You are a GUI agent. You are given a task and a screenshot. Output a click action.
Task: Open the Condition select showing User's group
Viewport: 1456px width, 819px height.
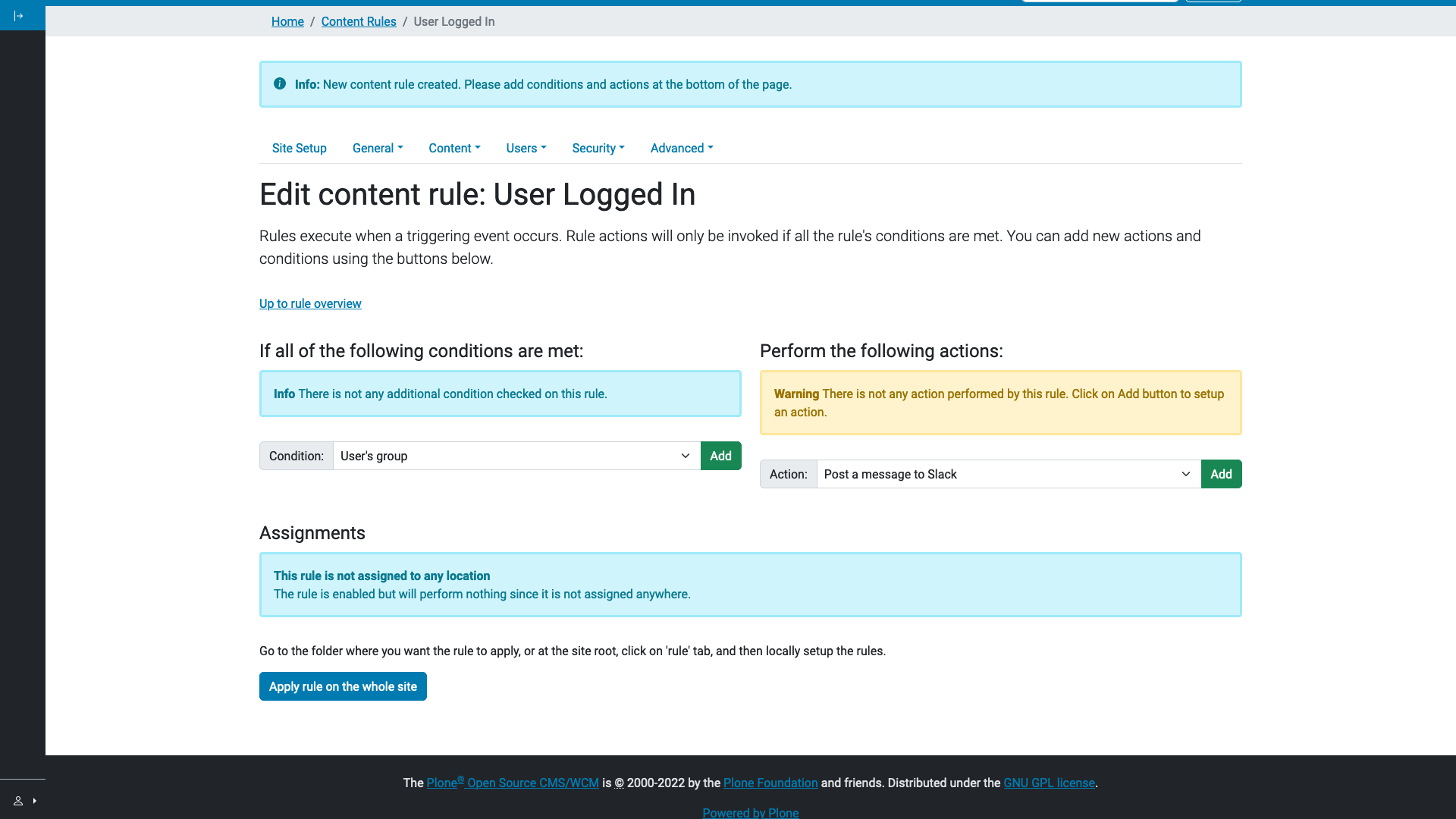point(516,456)
